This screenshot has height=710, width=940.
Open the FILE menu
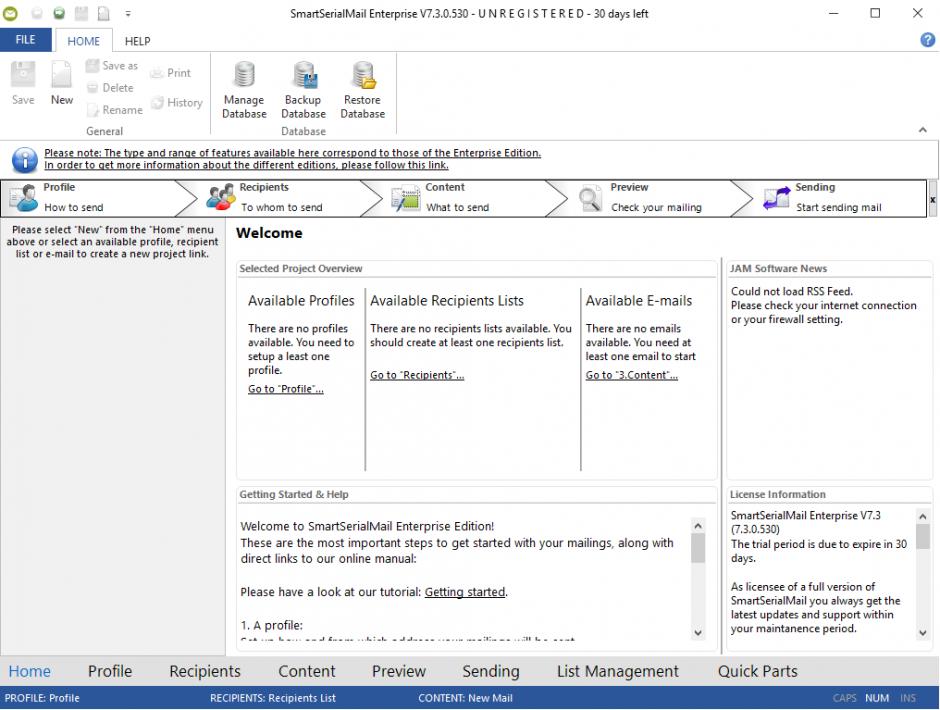[x=26, y=40]
